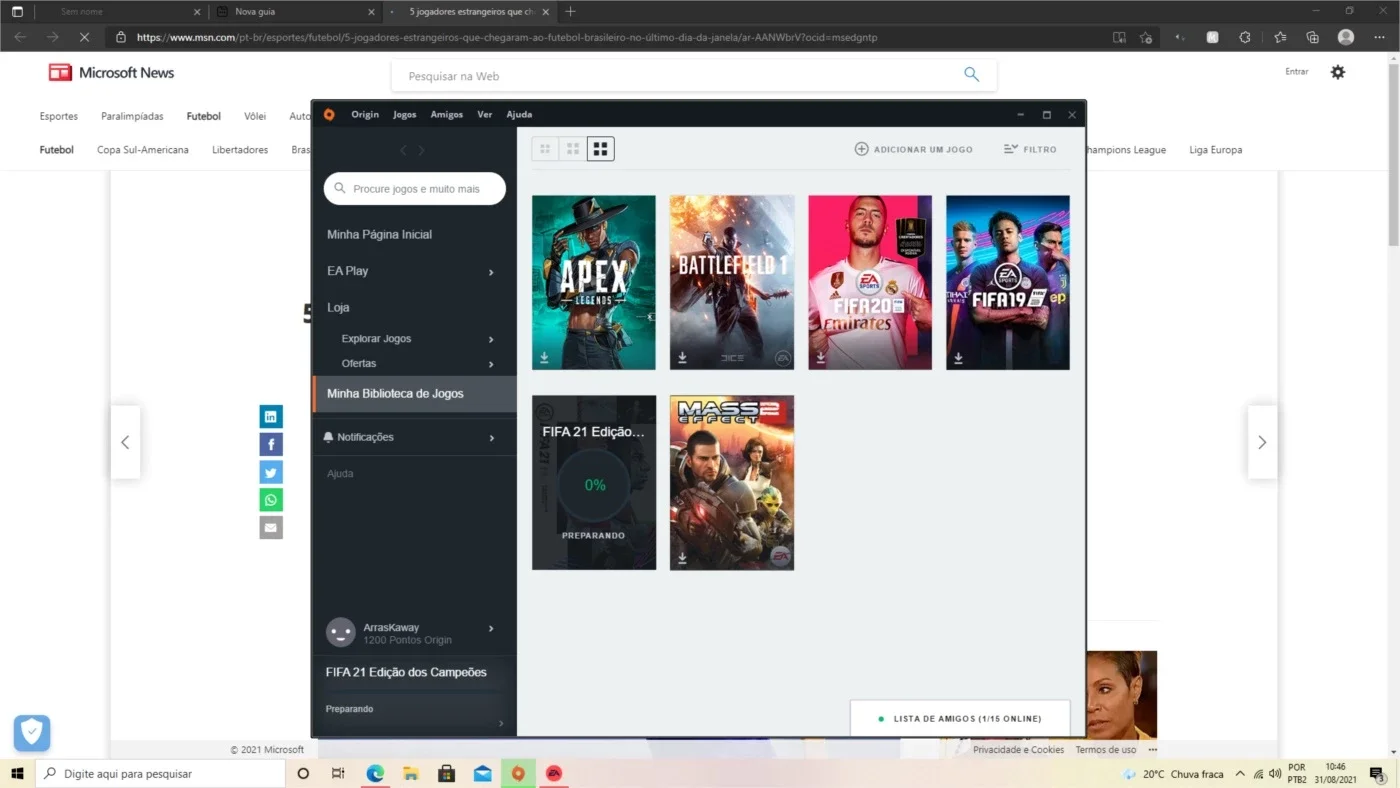This screenshot has width=1400, height=788.
Task: Select the FIFA 20 game tile
Action: point(870,282)
